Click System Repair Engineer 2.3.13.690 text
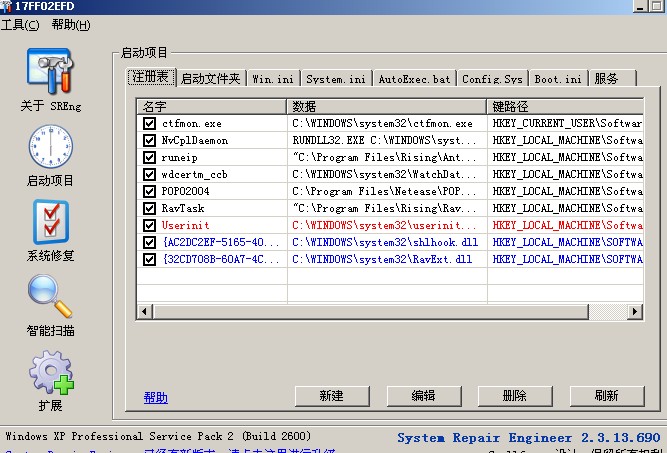 [x=529, y=438]
